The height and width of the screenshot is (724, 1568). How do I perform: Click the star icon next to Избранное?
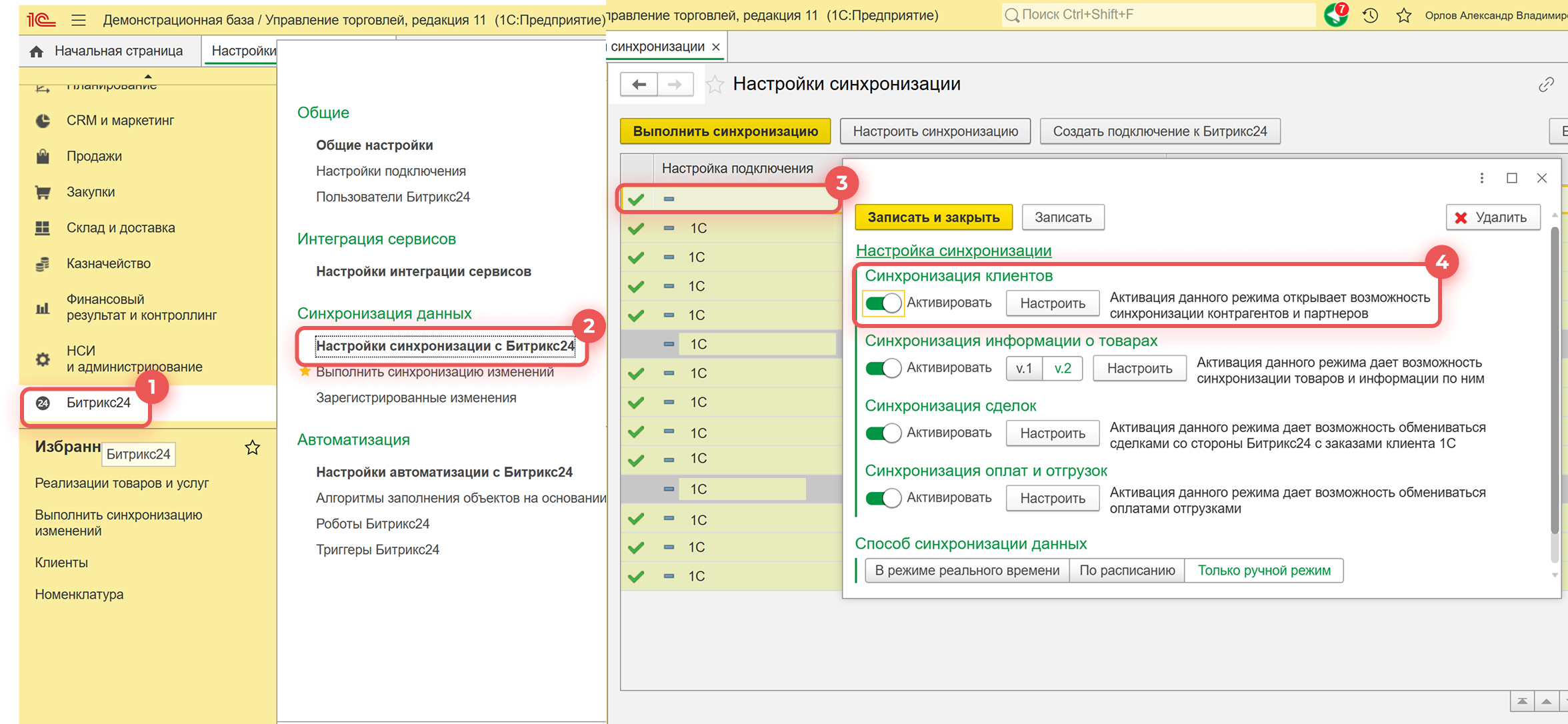click(253, 447)
